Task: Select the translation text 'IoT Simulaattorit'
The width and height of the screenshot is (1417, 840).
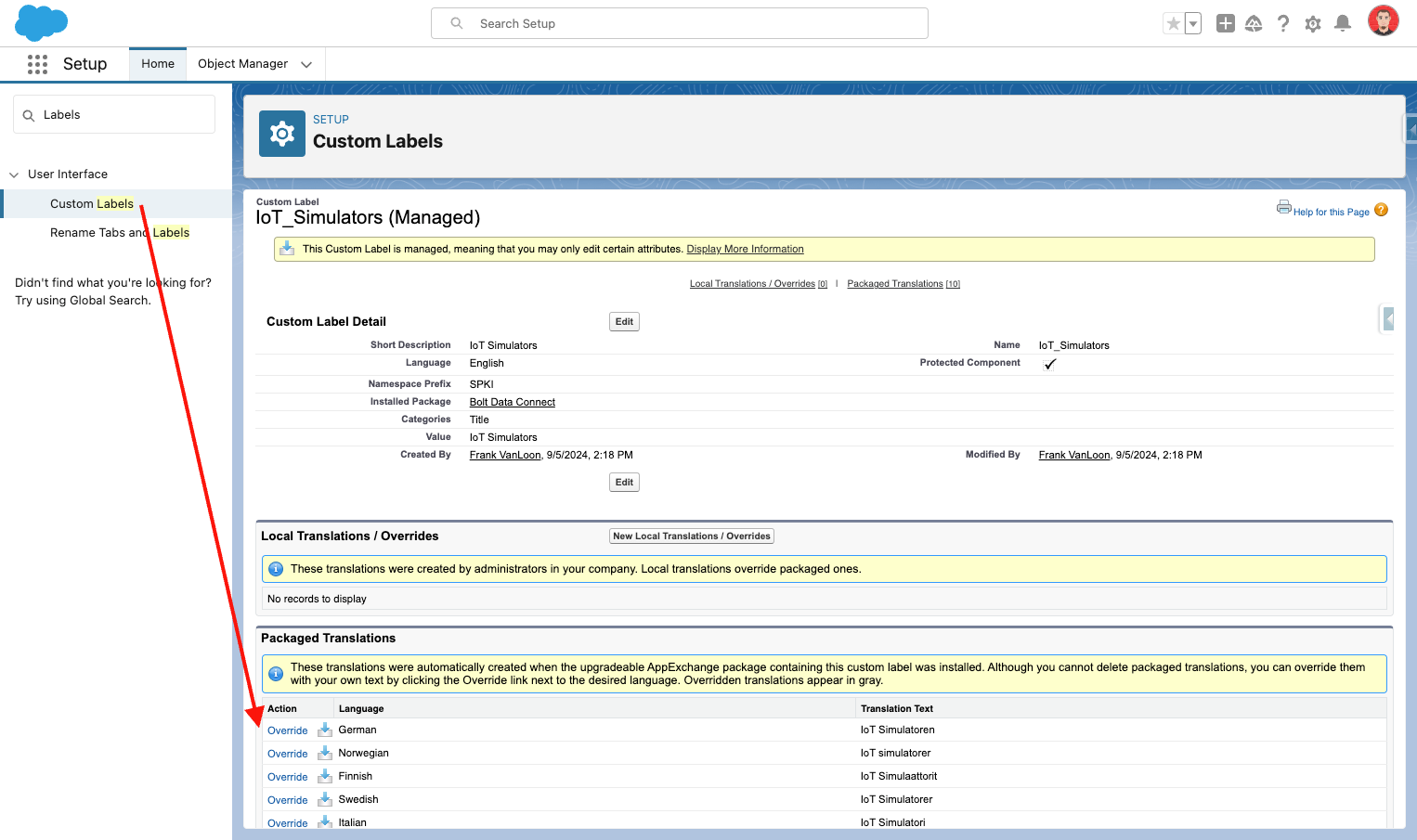Action: [x=899, y=777]
